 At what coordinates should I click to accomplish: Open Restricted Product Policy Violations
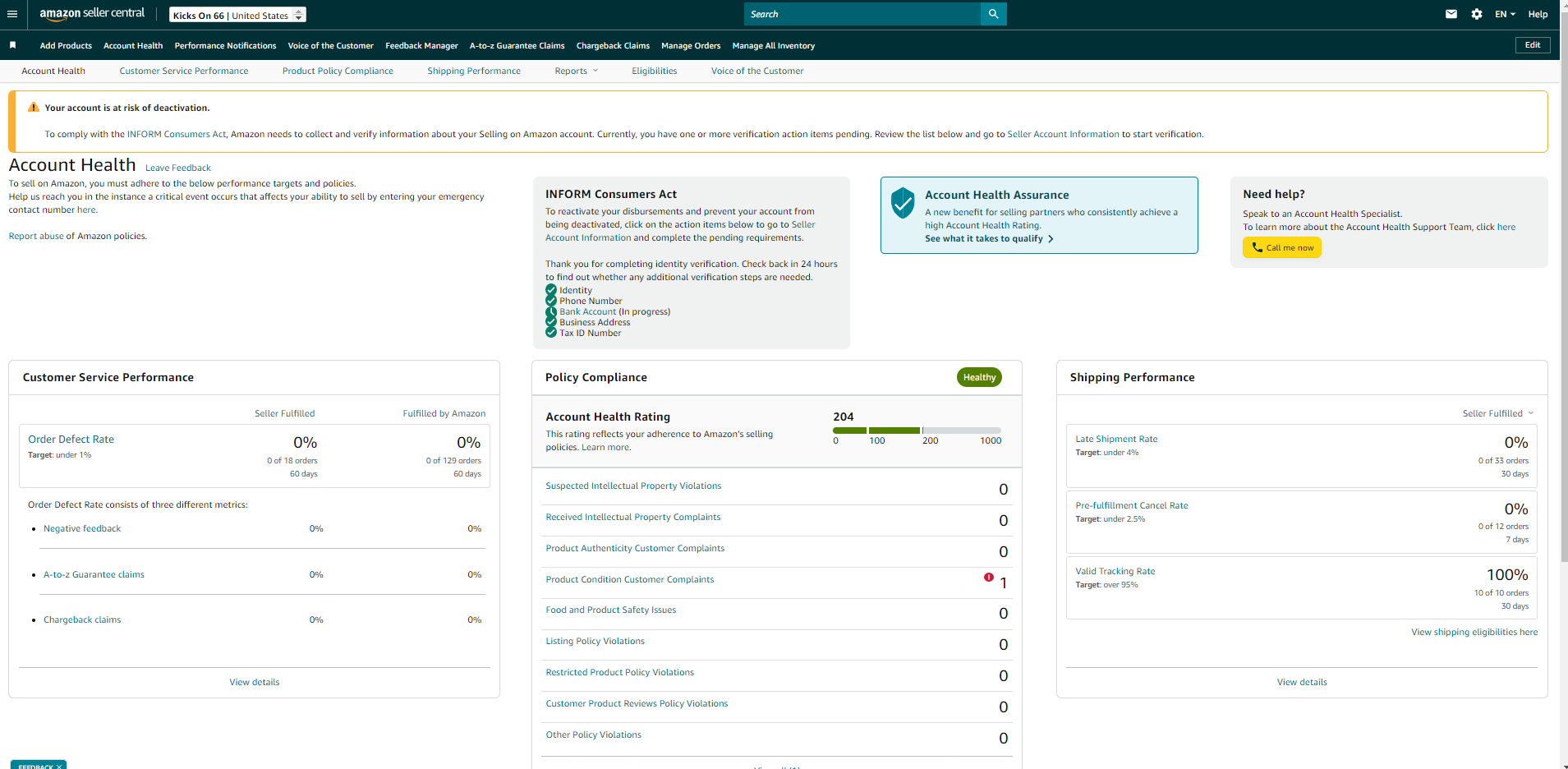pyautogui.click(x=620, y=673)
